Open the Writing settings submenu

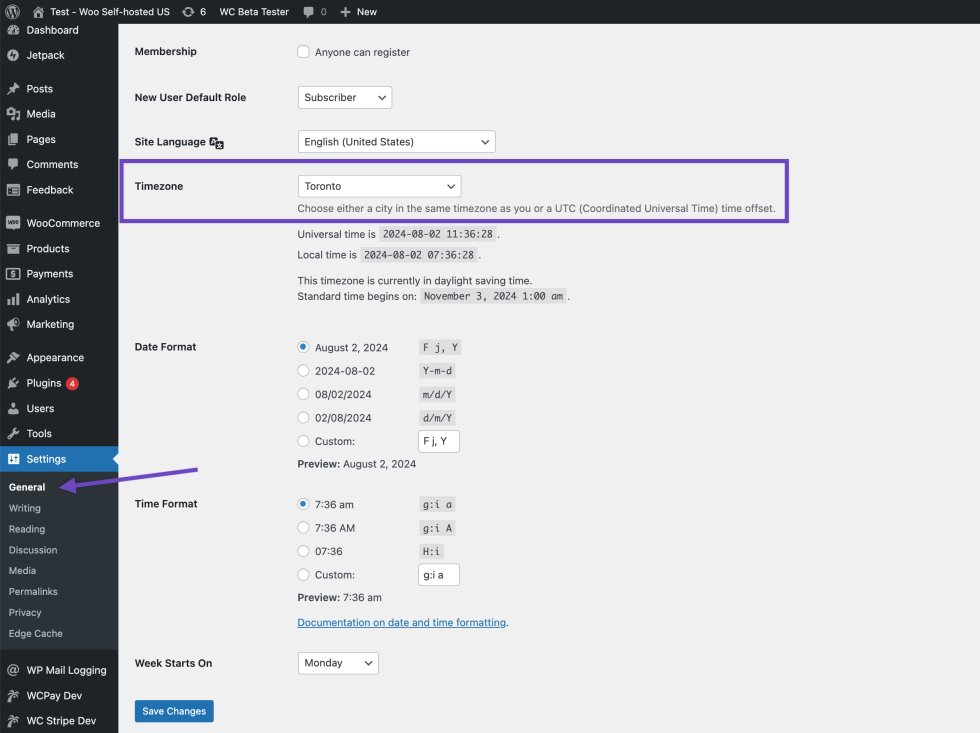tap(25, 508)
